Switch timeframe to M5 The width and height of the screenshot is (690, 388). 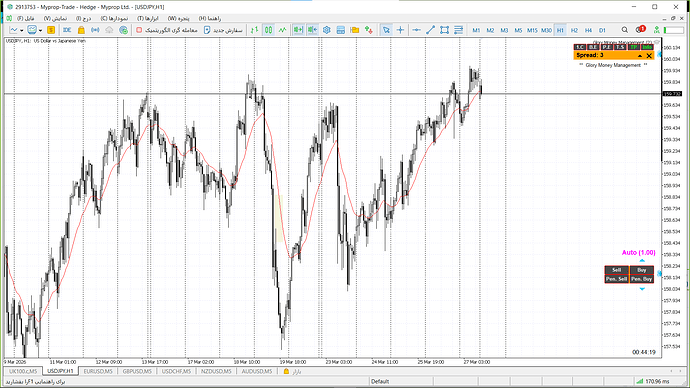[518, 30]
